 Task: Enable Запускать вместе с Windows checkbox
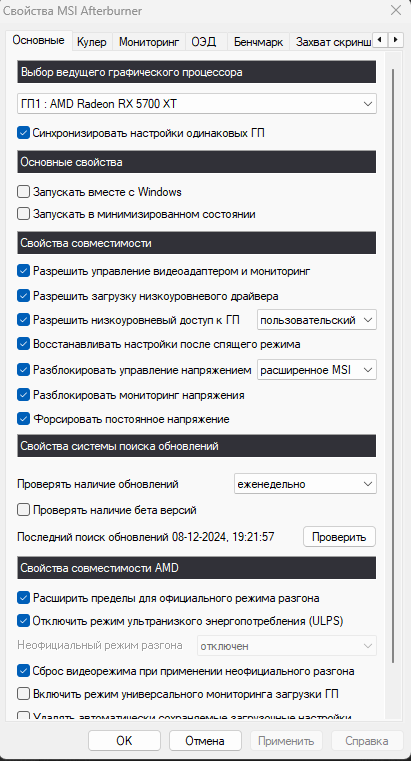[23, 192]
